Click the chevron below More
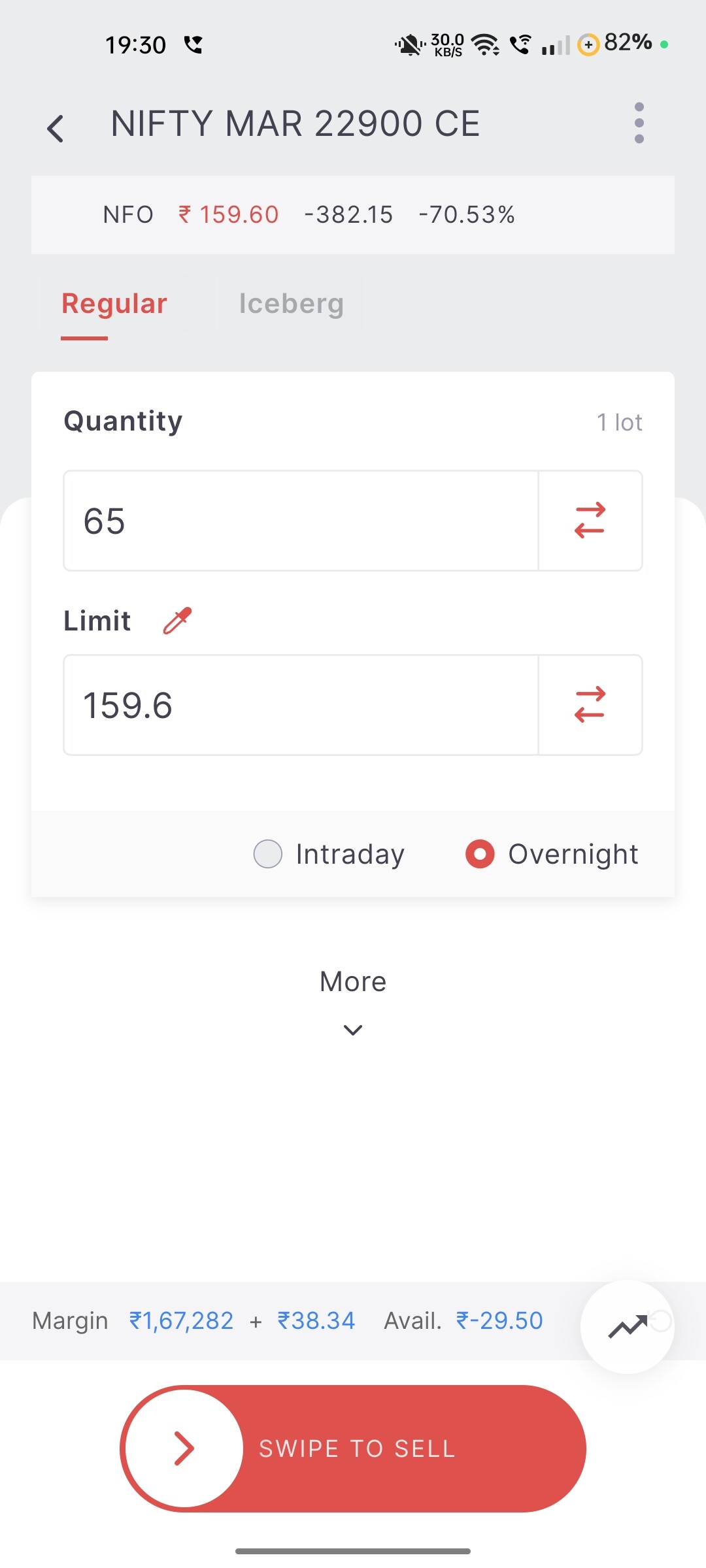The width and height of the screenshot is (706, 1568). (353, 1030)
